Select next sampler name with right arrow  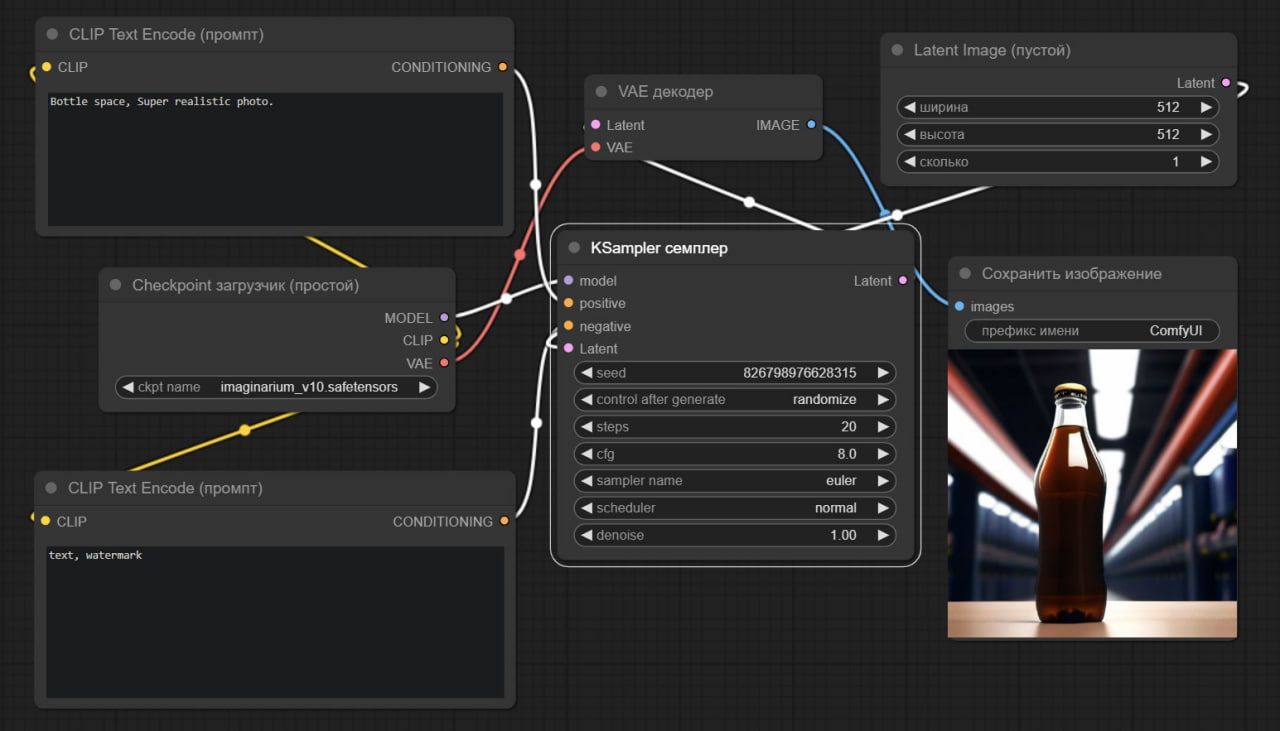point(883,481)
